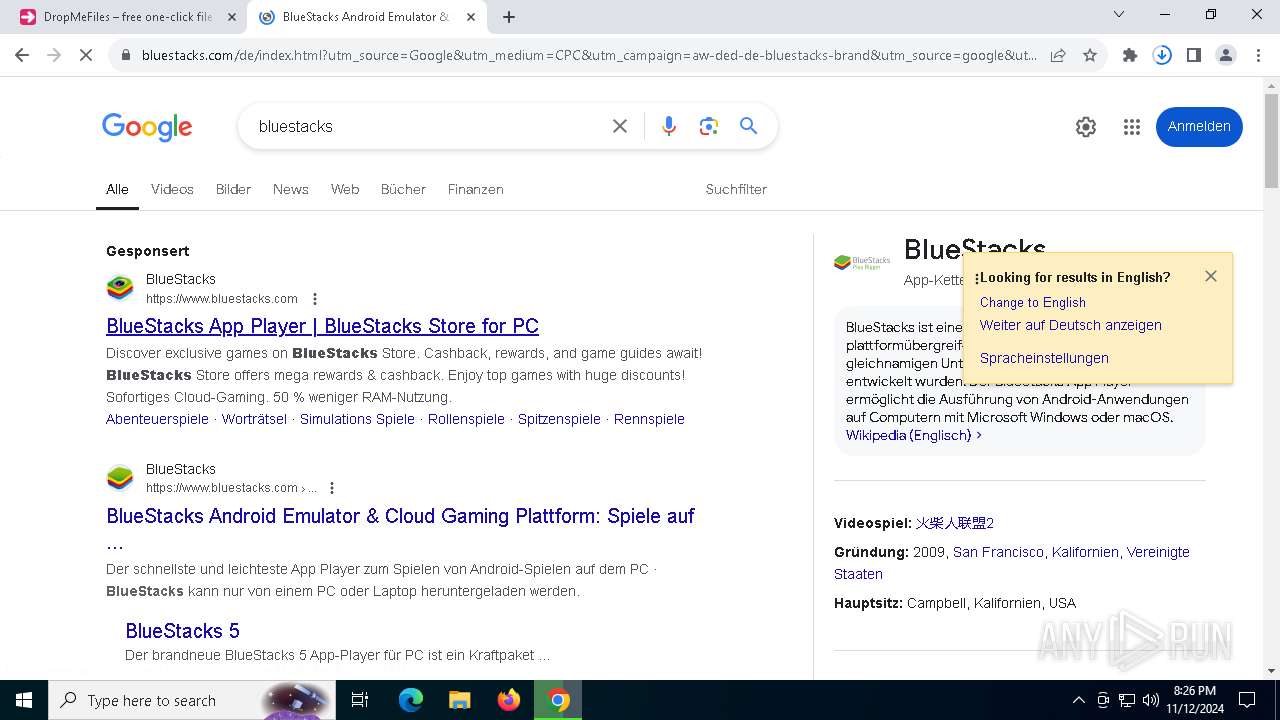This screenshot has height=720, width=1280.
Task: Open the Kalifornien link under Gründung
Action: click(x=1085, y=552)
